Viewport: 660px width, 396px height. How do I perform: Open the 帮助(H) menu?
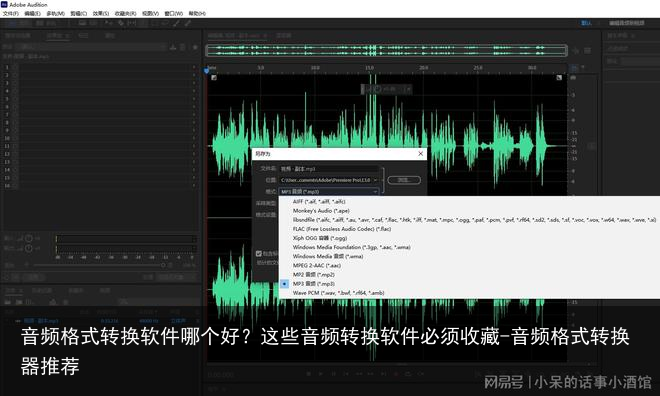pos(197,13)
